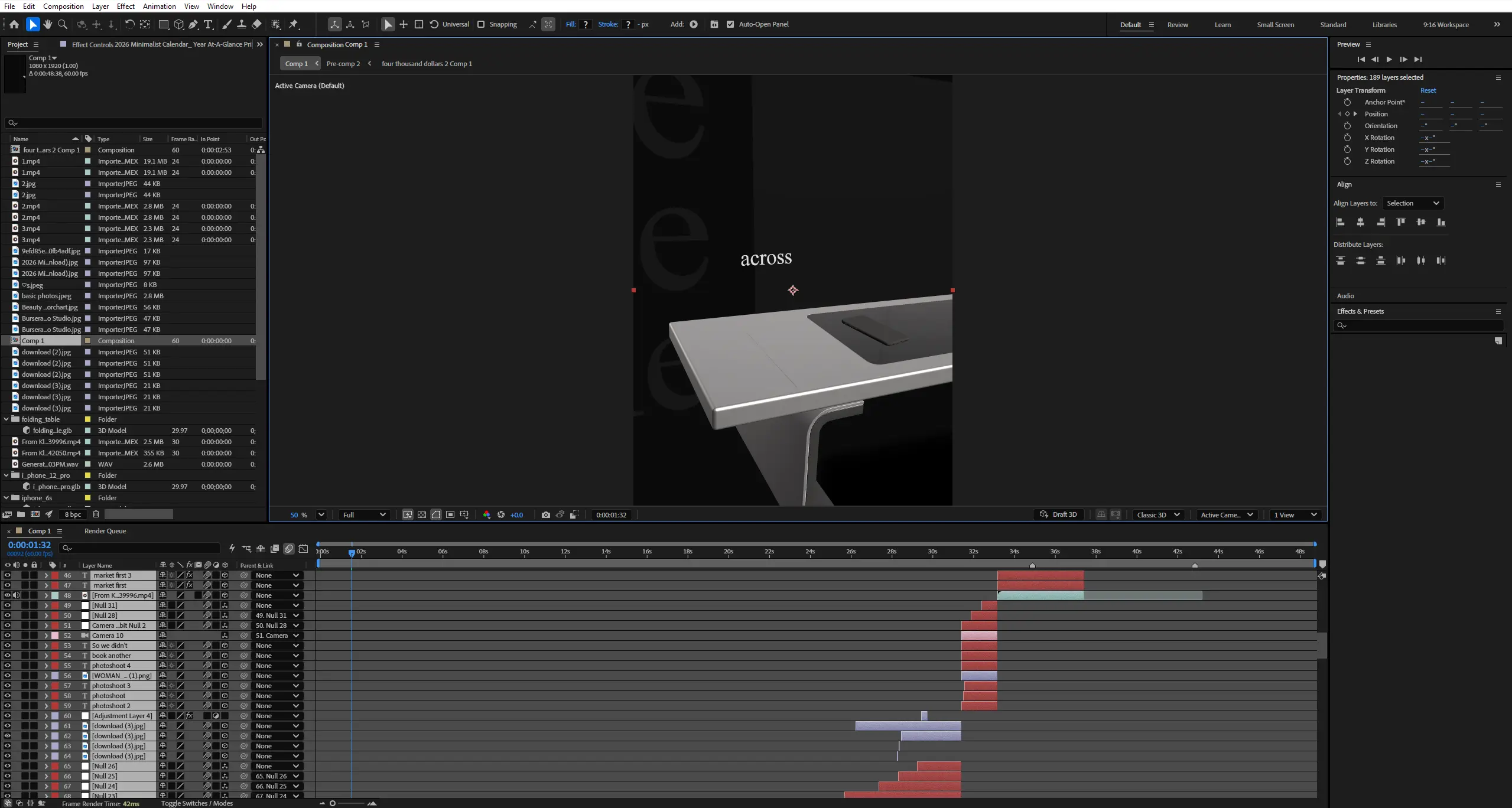Take a snapshot with the camera icon
The width and height of the screenshot is (1512, 808).
coord(545,514)
